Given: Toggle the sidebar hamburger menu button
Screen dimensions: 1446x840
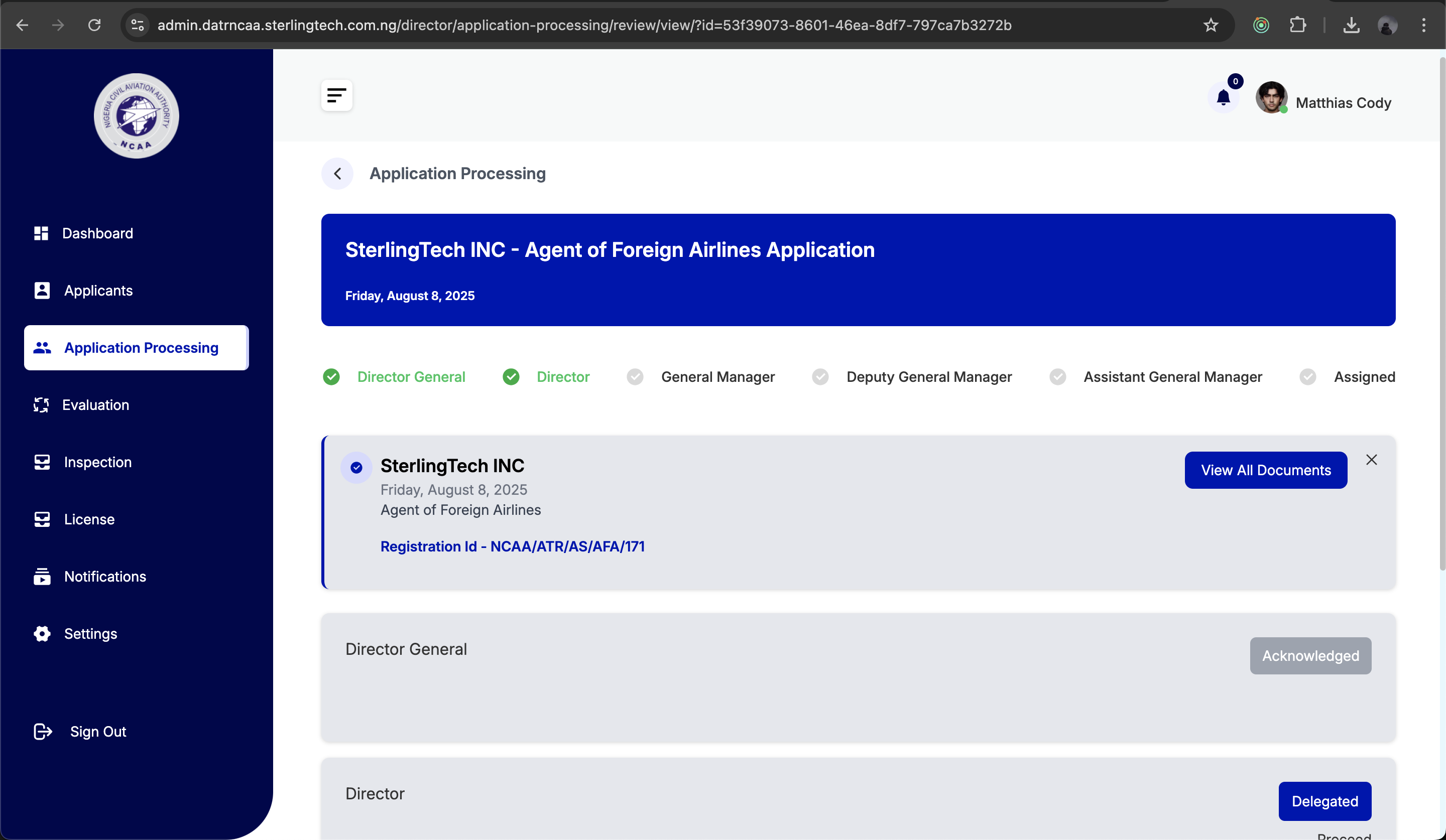Looking at the screenshot, I should (x=337, y=95).
